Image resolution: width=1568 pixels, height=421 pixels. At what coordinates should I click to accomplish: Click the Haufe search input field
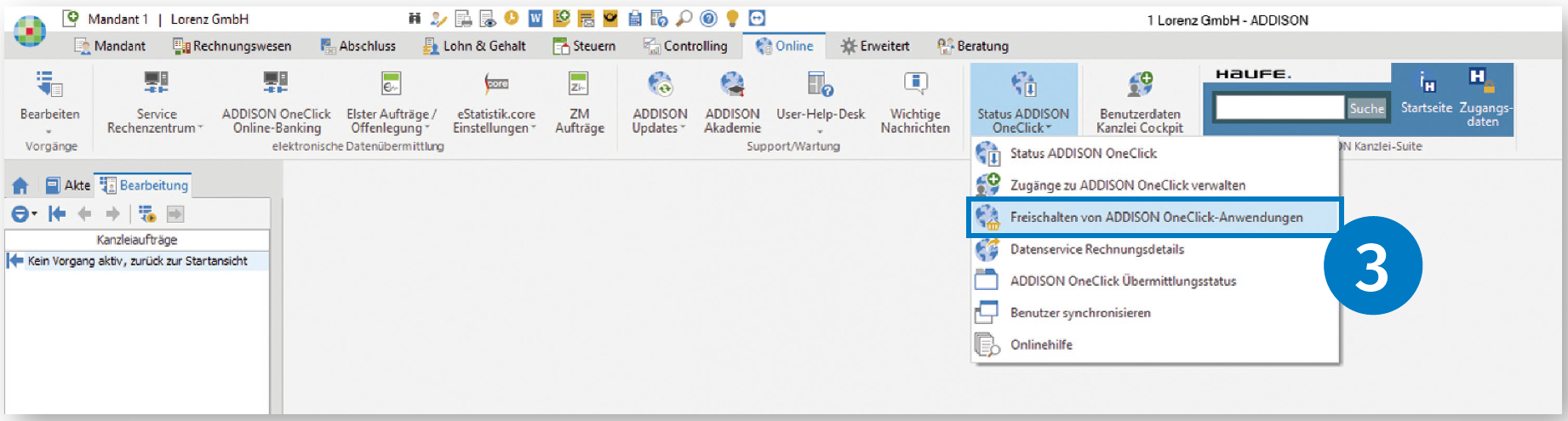pos(1279,107)
